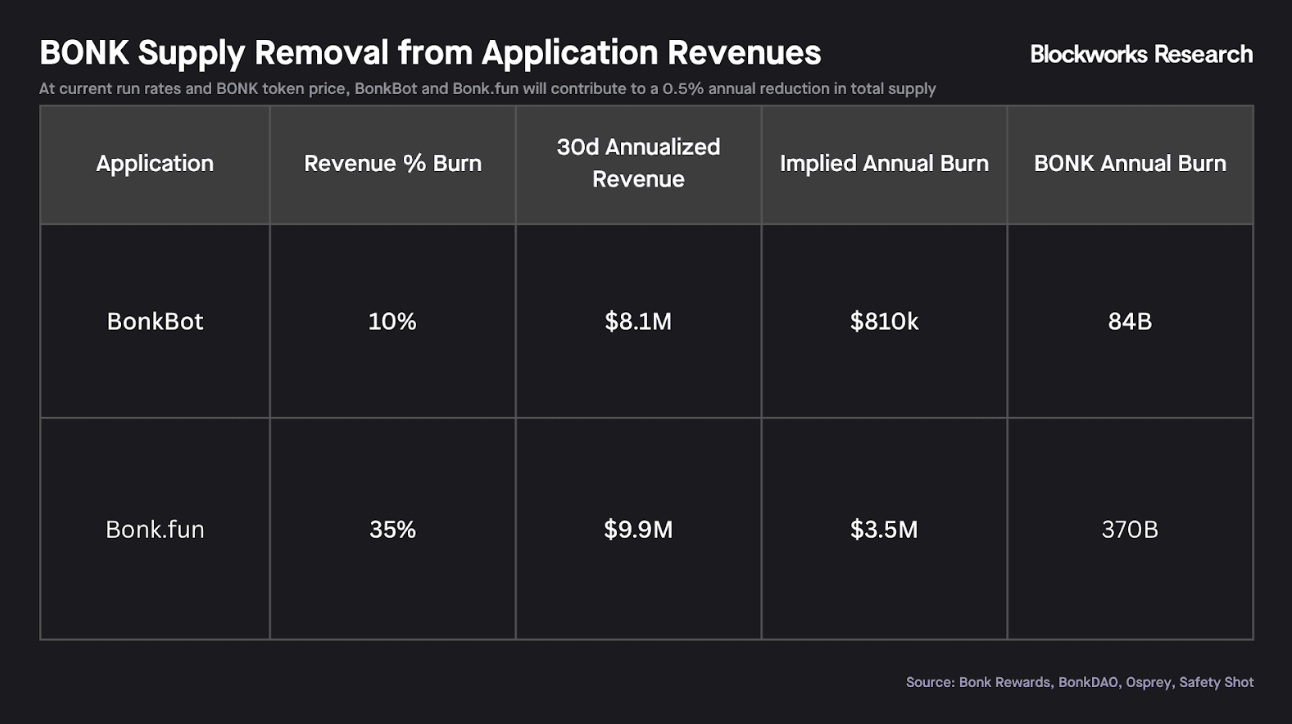Select the Revenue % Burn column header
The image size is (1292, 724).
pos(393,163)
